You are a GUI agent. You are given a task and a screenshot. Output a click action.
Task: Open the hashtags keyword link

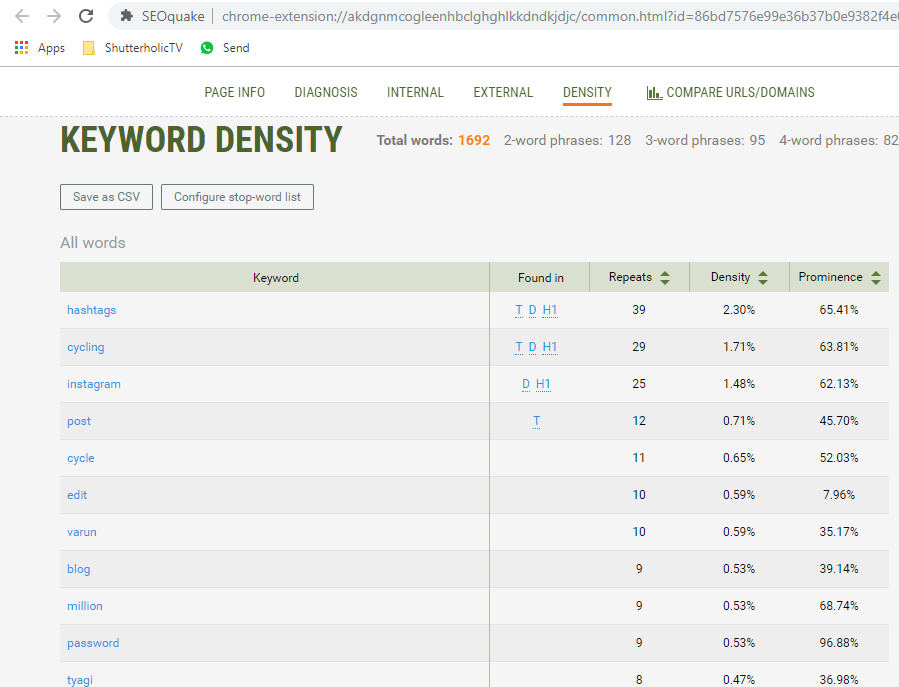coord(91,310)
